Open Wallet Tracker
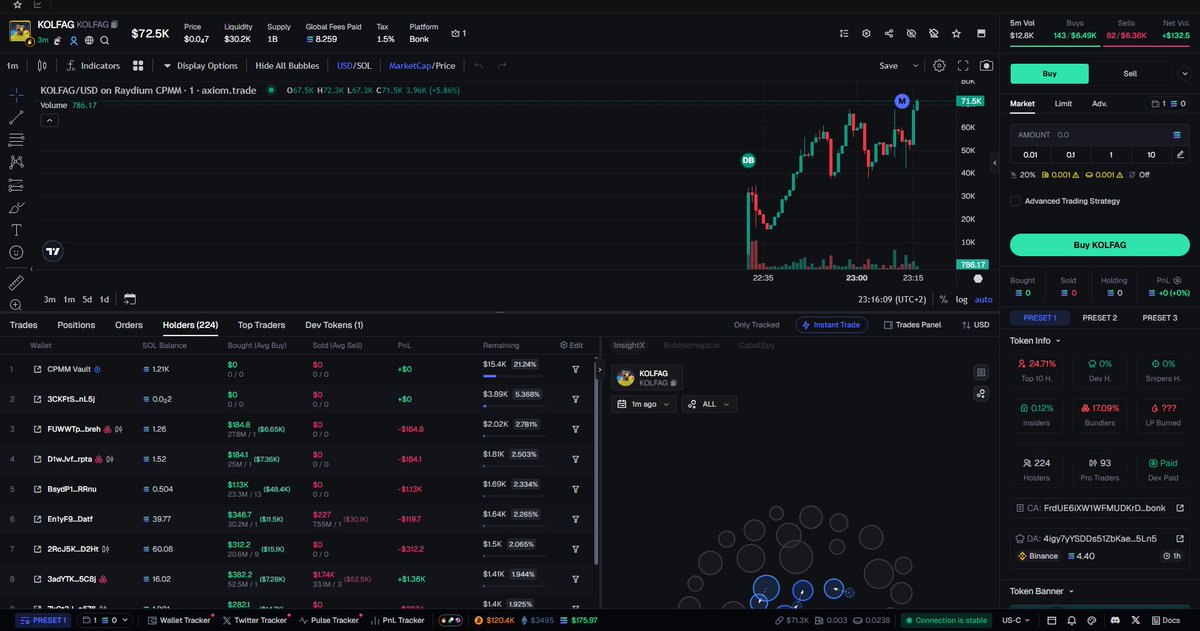Screen dimensions: 1200x631 tap(178, 620)
